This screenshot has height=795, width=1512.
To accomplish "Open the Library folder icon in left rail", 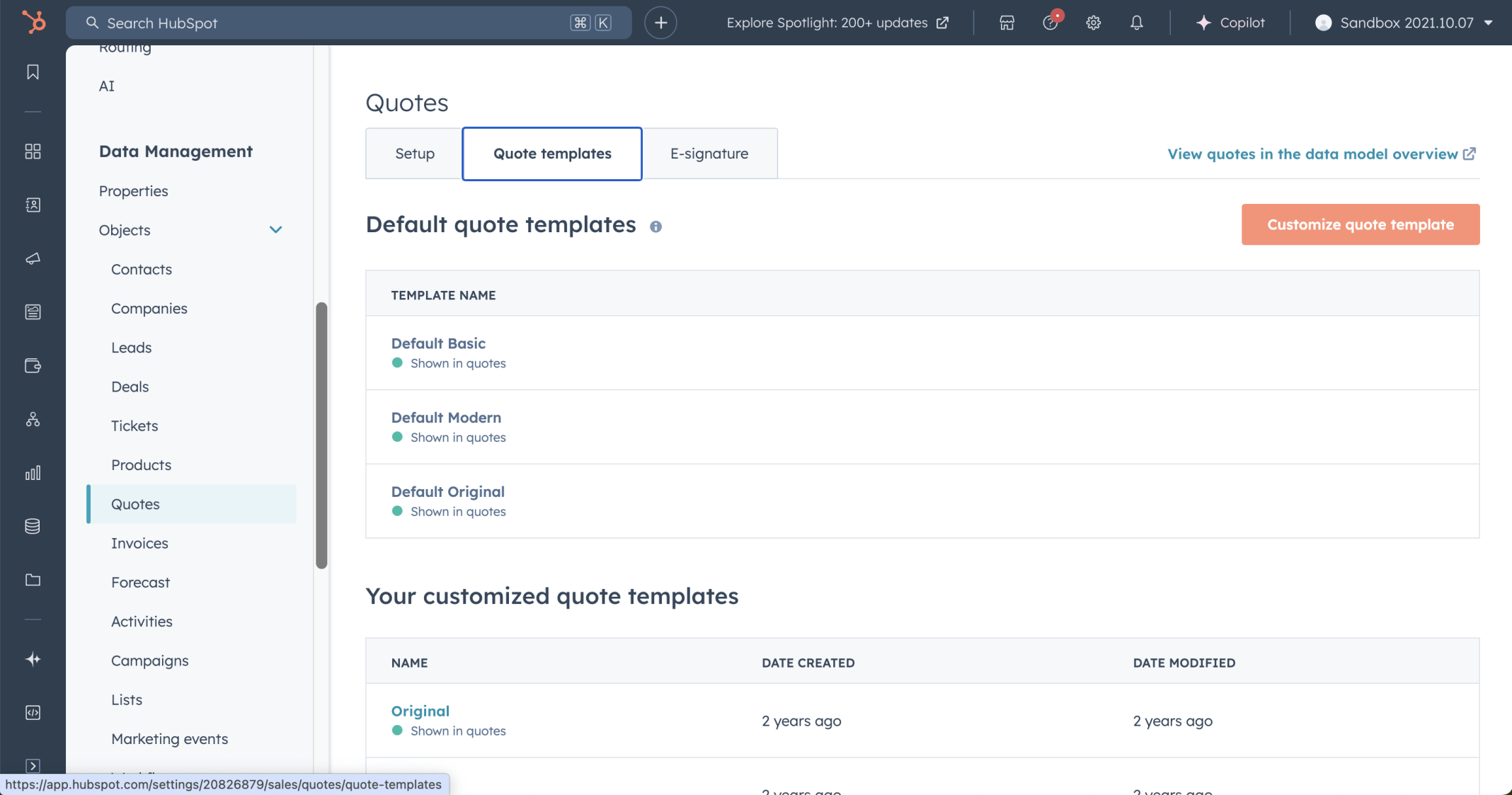I will pos(33,580).
